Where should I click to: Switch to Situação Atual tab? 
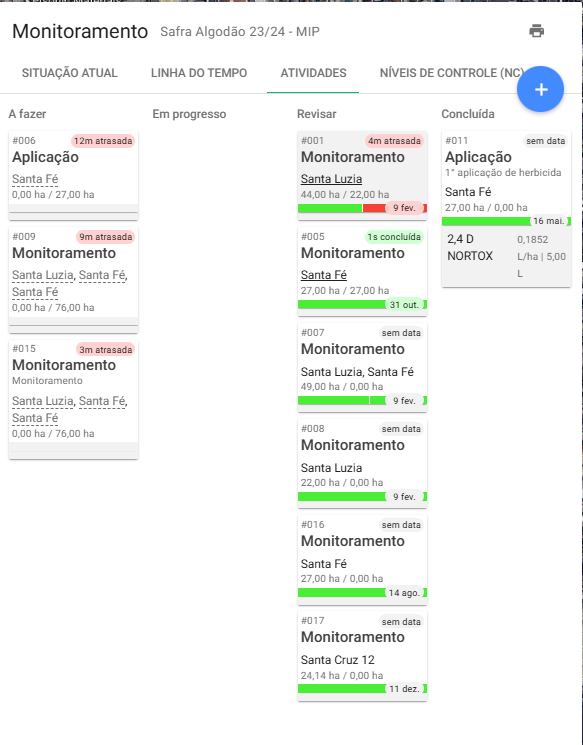(x=69, y=73)
